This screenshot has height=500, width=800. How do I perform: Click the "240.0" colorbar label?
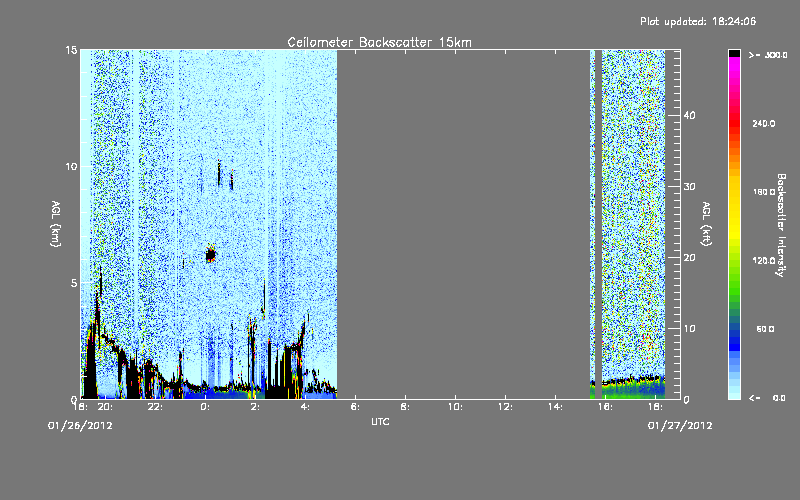(764, 123)
